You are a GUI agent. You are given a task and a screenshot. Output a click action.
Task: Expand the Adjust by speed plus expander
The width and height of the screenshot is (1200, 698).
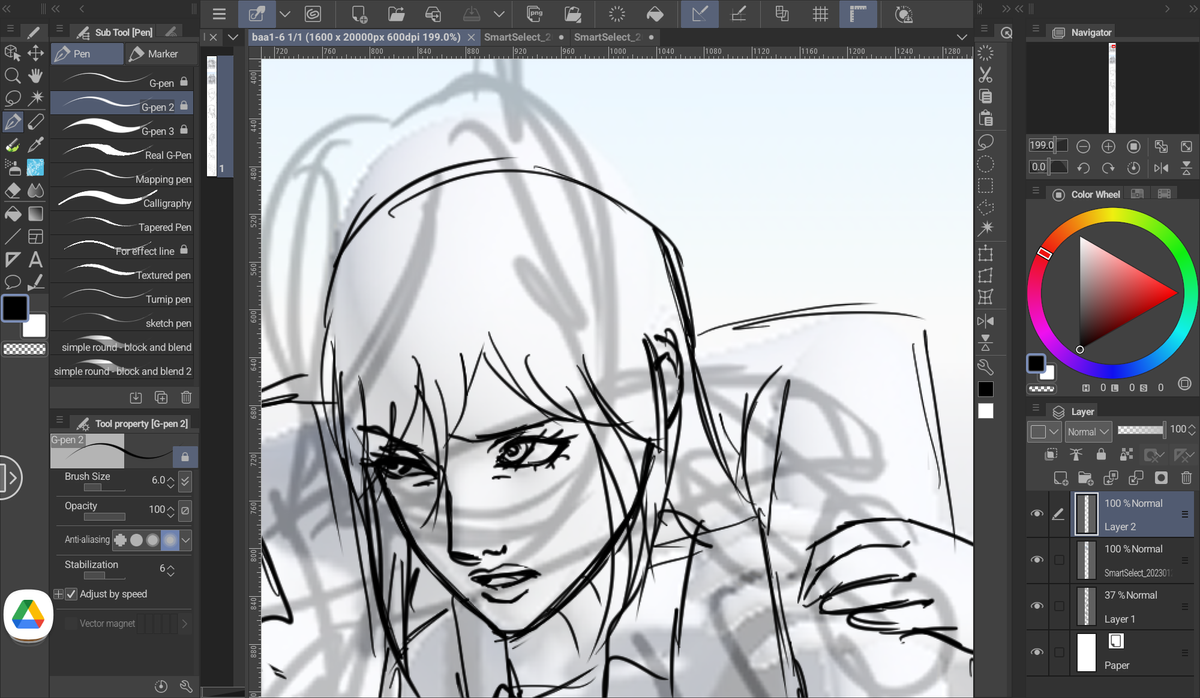pos(58,594)
